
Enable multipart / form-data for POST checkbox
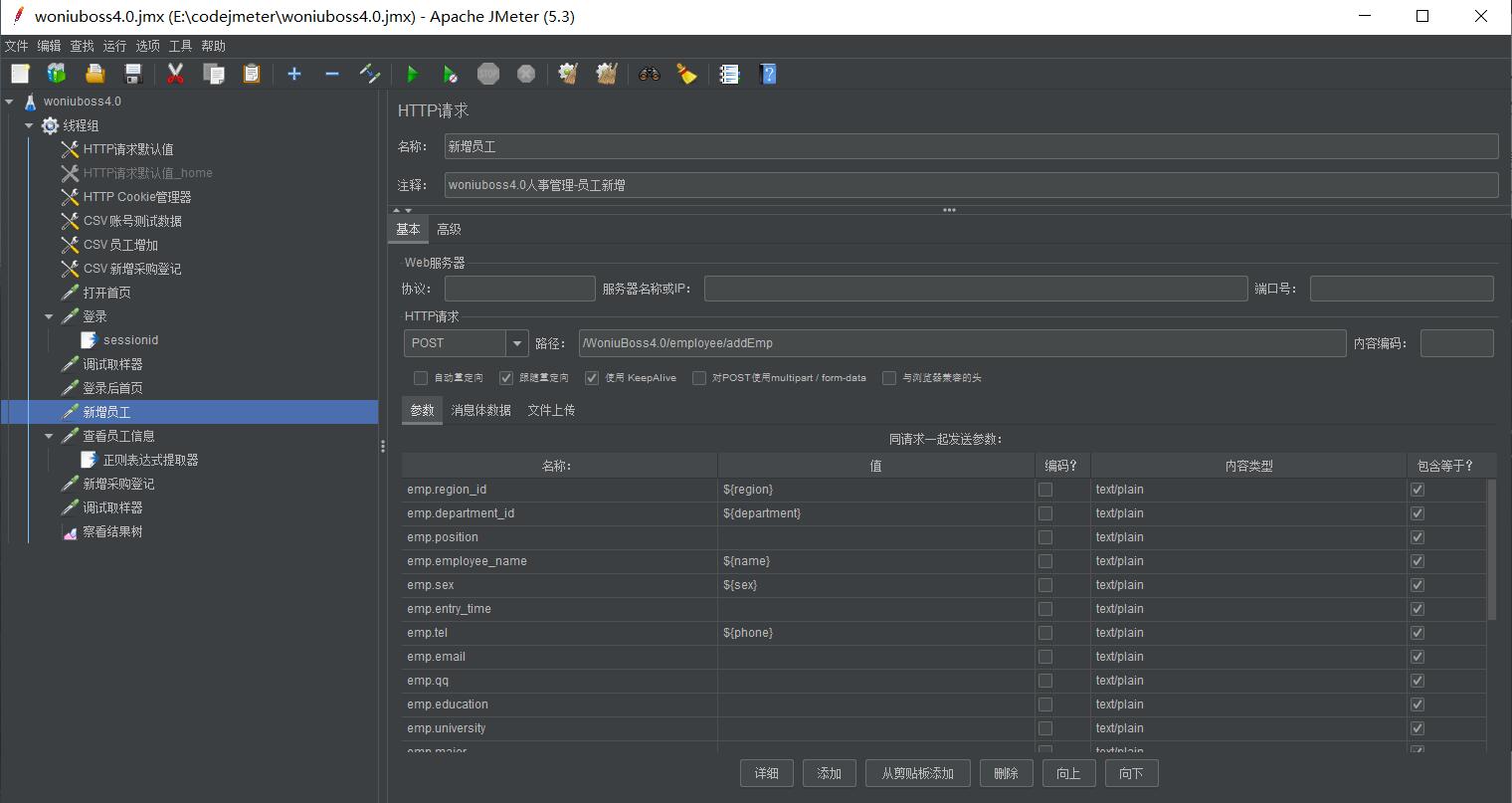tap(699, 378)
